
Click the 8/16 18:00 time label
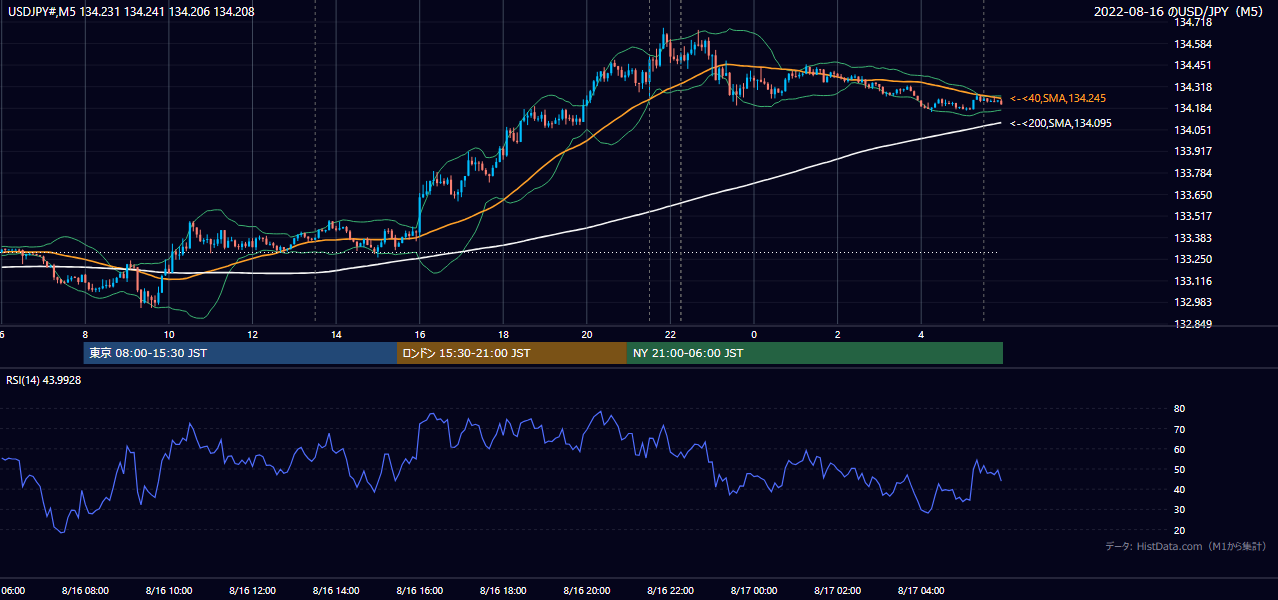coord(504,590)
